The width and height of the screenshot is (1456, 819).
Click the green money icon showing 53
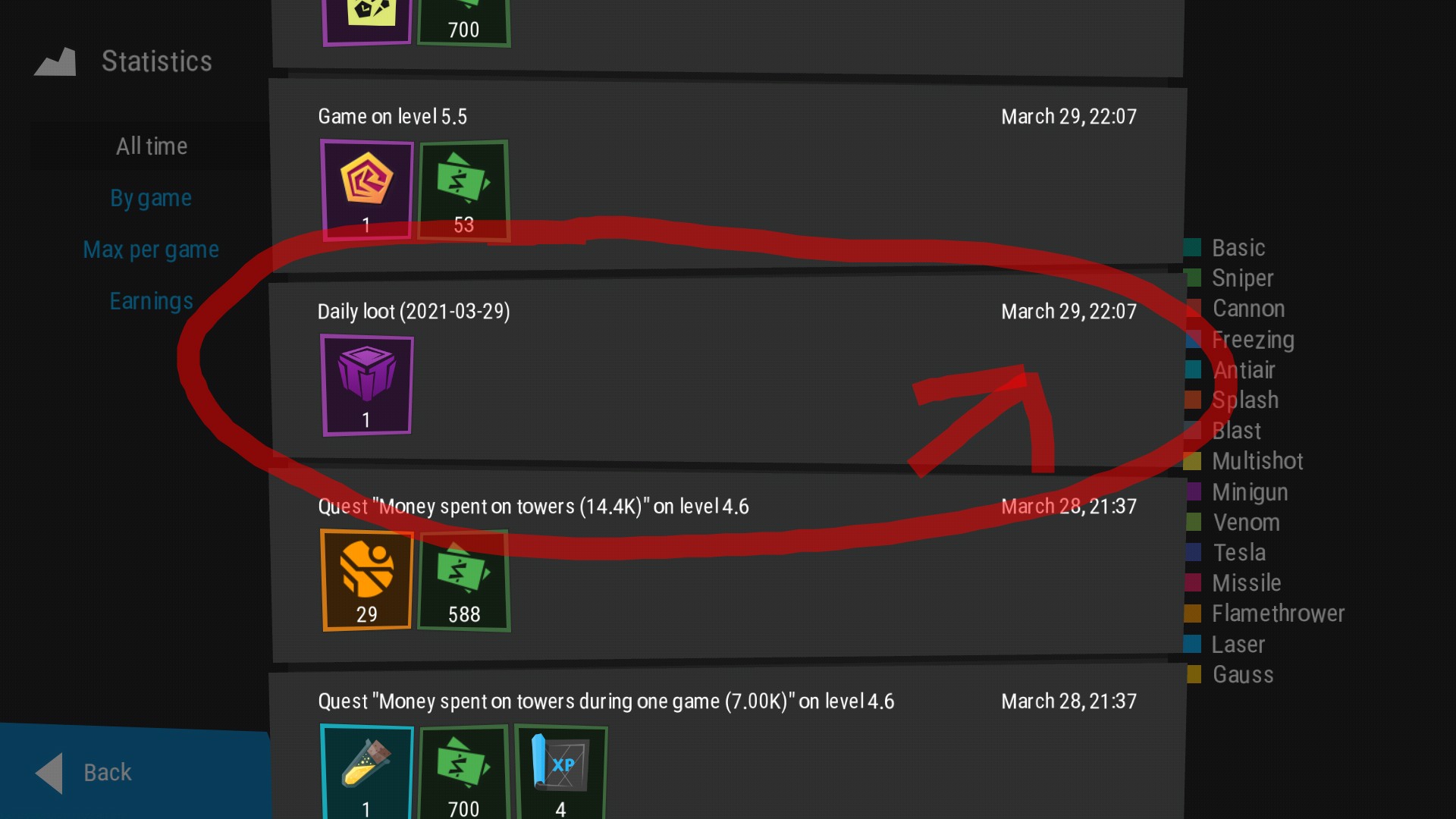[463, 190]
